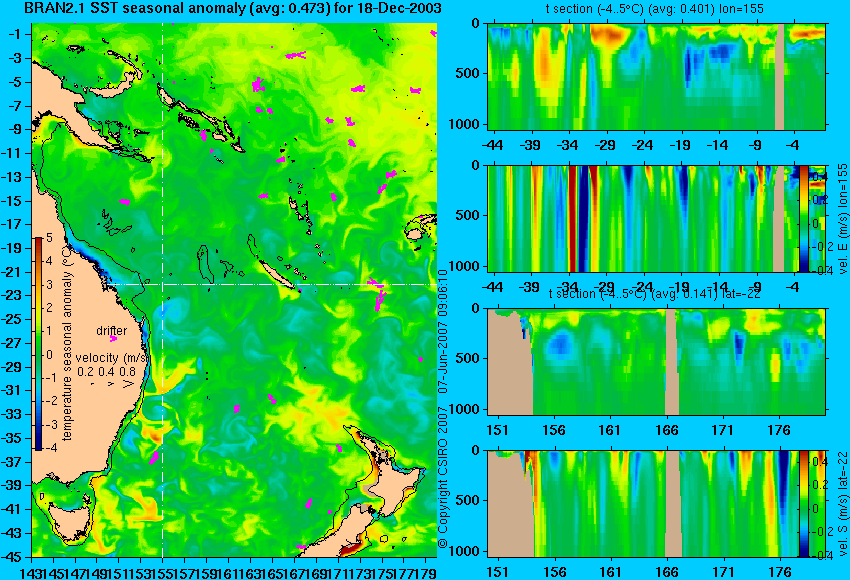
Task: Click the "155" longitude label below the map
Action: pyautogui.click(x=163, y=572)
